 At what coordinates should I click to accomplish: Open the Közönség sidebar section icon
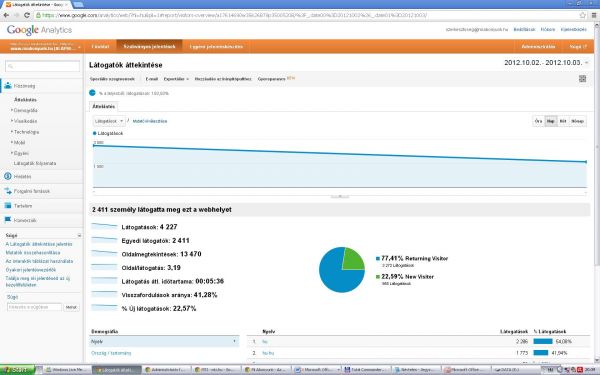click(x=8, y=86)
